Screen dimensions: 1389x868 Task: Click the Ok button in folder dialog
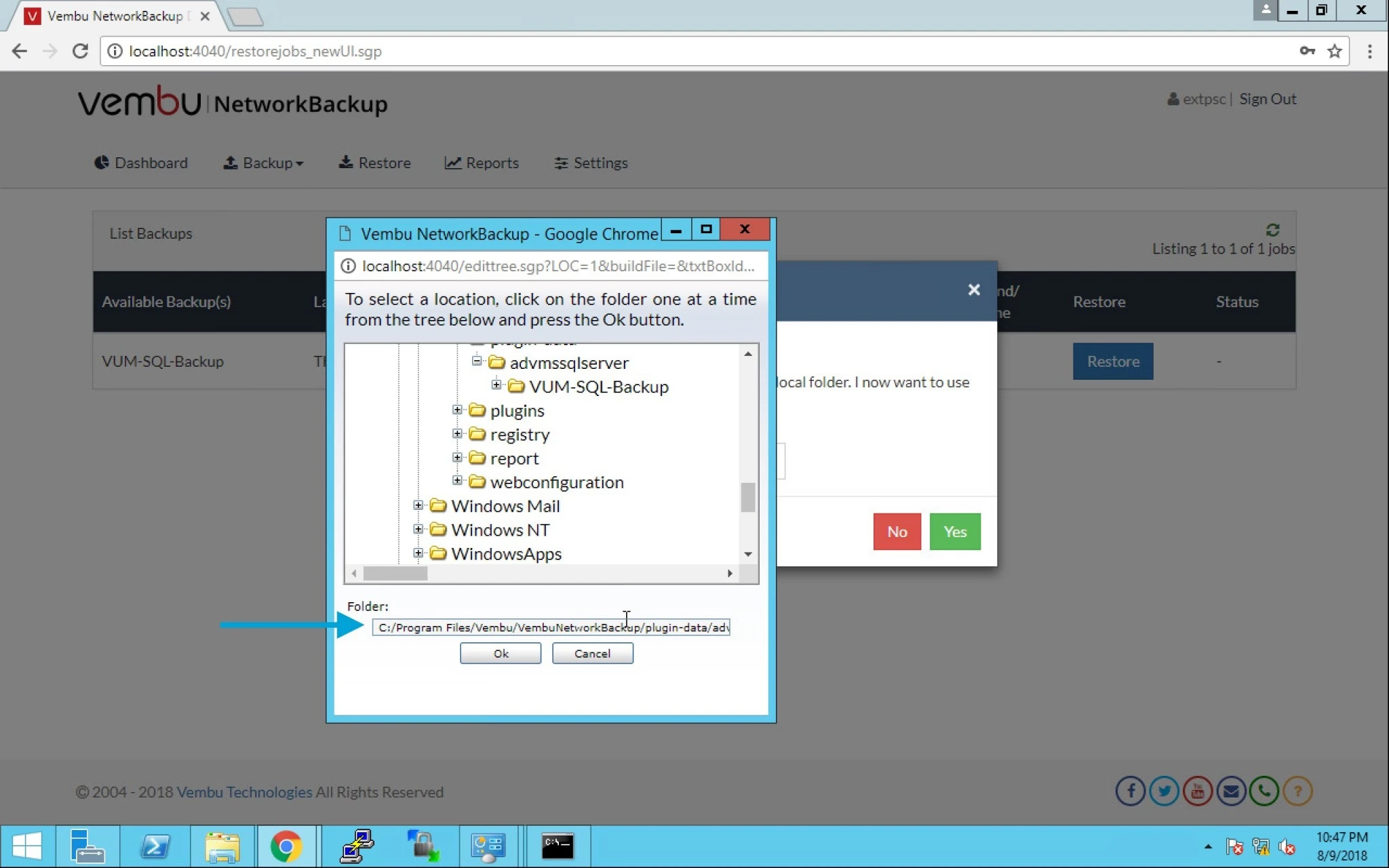501,653
